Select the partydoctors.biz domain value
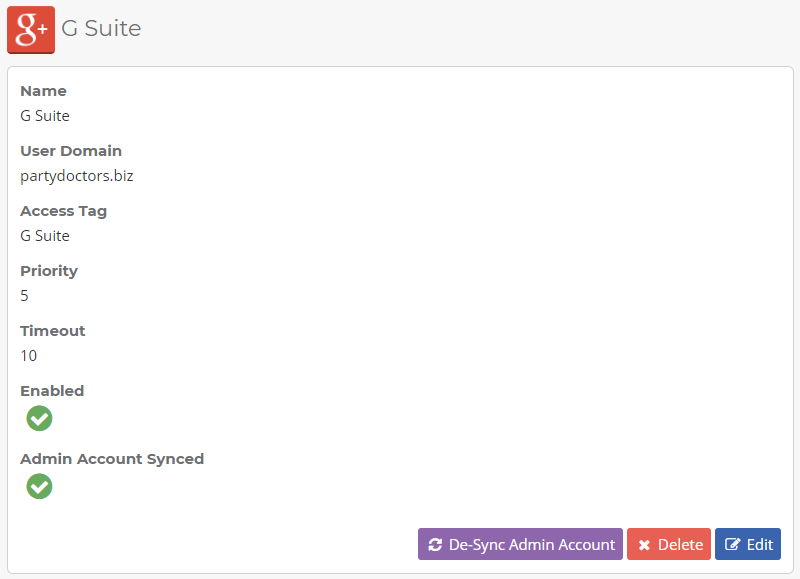Viewport: 800px width, 579px height. [x=77, y=176]
